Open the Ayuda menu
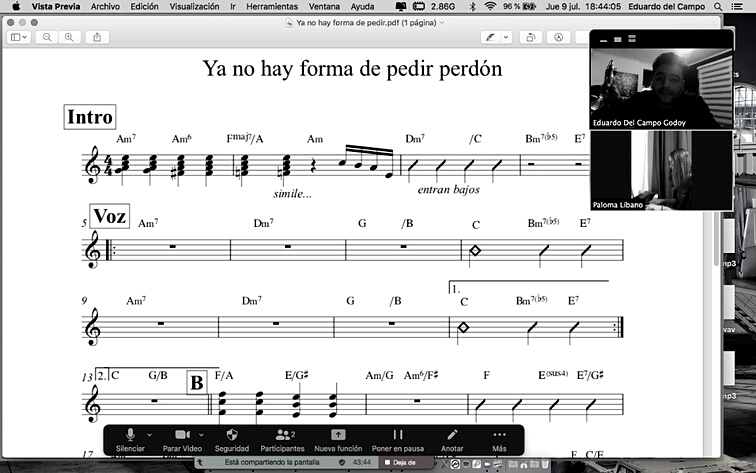This screenshot has width=756, height=473. click(362, 6)
